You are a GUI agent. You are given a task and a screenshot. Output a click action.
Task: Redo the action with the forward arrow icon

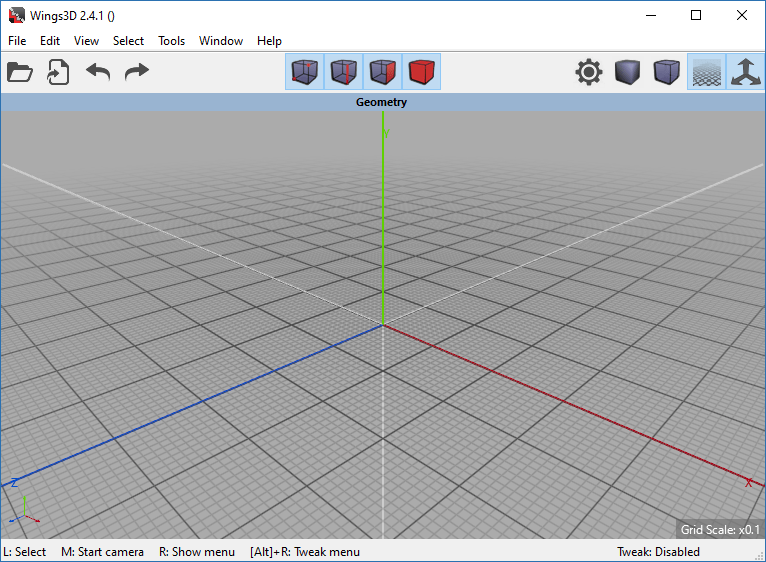(137, 72)
